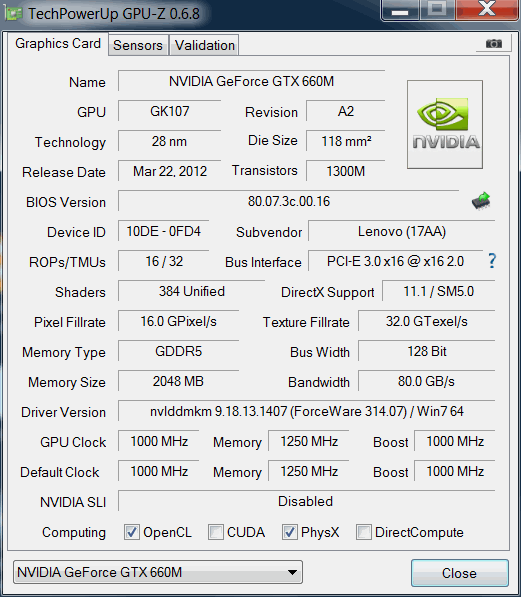Click the BIOS Version field

pos(289,201)
